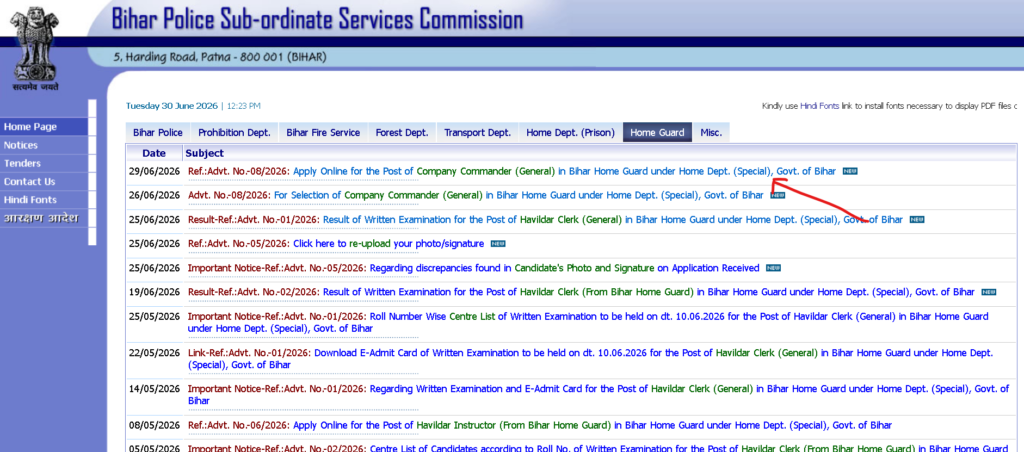Switch to Home Dept. (Prison) tab
Screen dimensions: 1024x452
pyautogui.click(x=570, y=133)
